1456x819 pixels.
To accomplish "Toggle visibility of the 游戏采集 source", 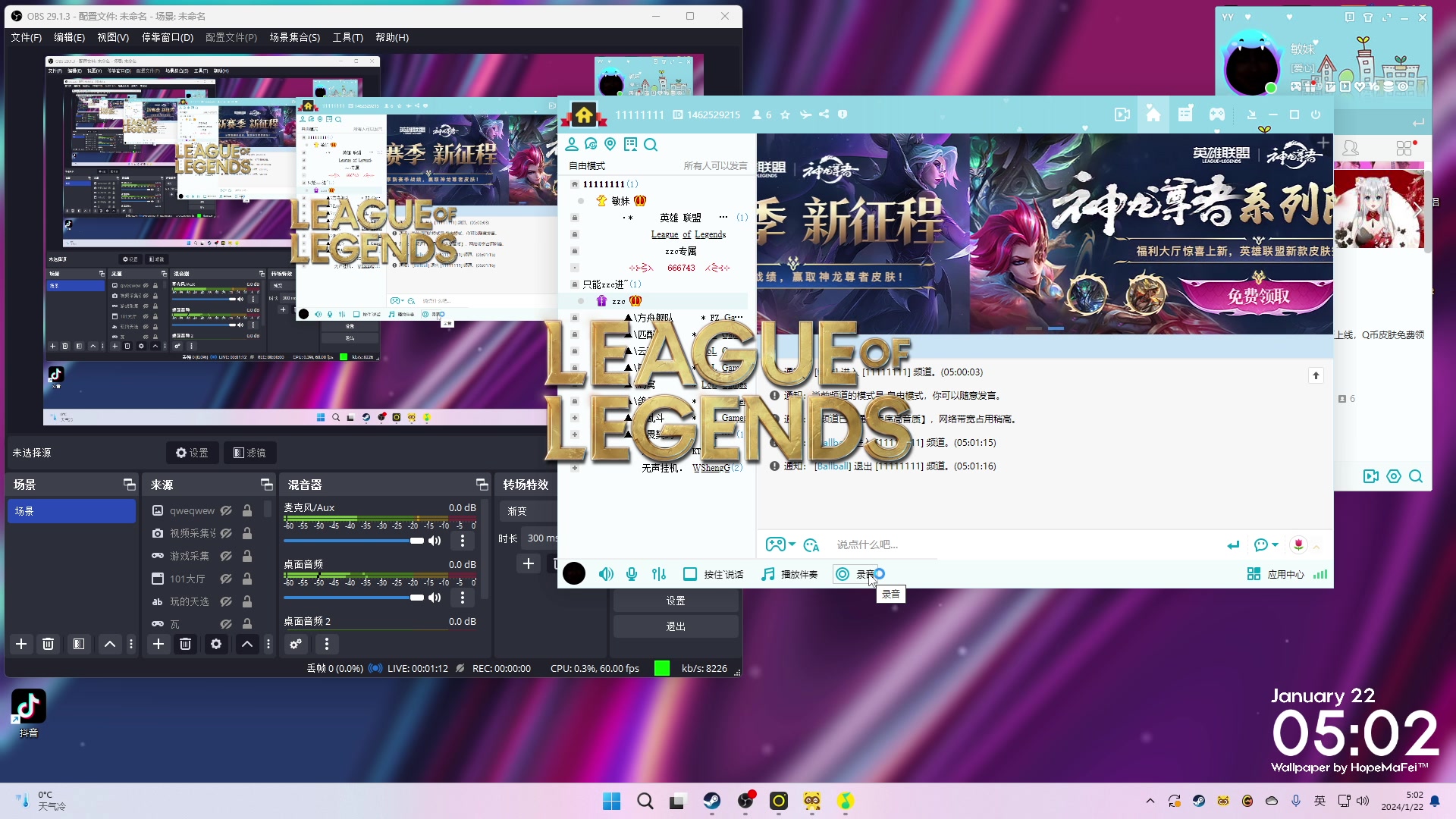I will [226, 557].
